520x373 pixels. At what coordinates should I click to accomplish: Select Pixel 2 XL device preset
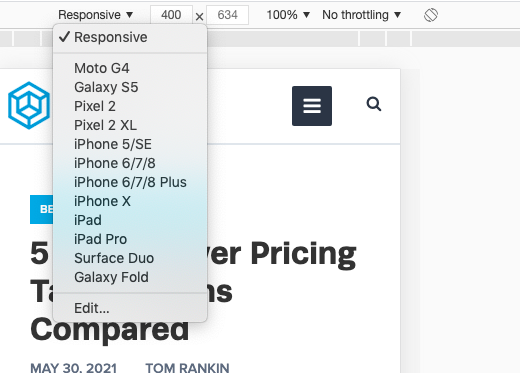click(130, 125)
